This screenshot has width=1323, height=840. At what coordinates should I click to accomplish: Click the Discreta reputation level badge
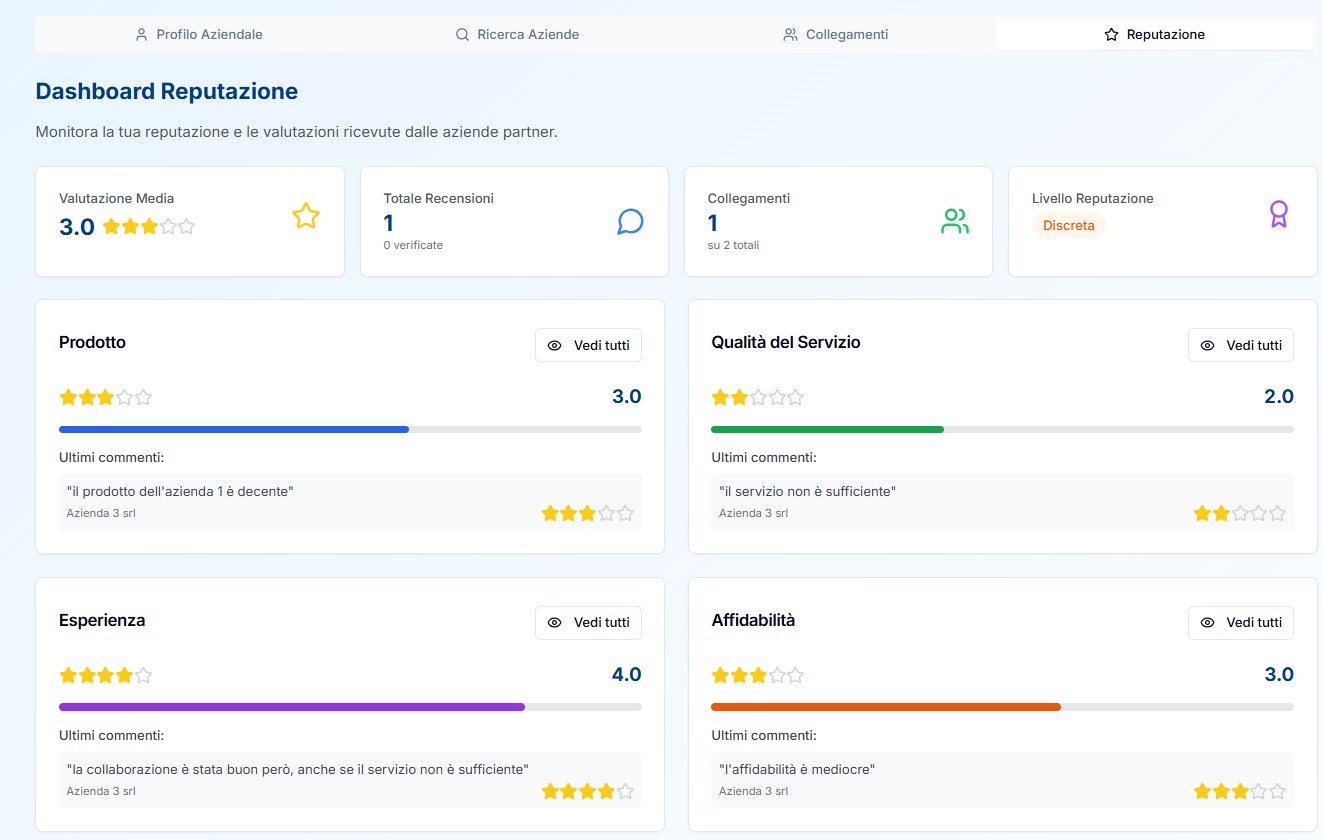(x=1068, y=225)
